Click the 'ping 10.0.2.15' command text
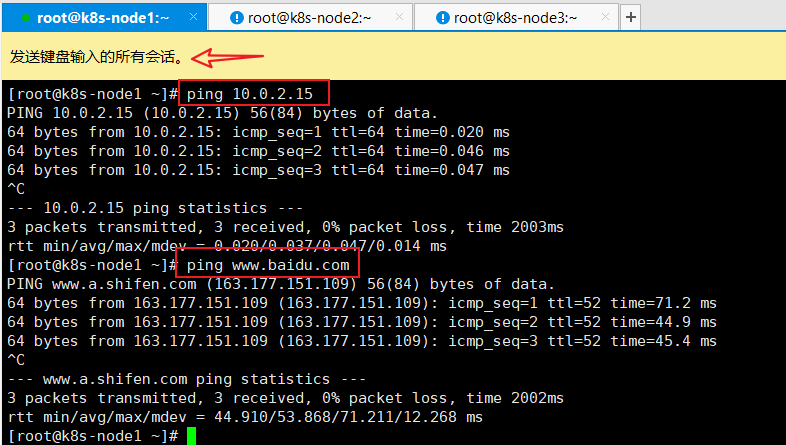Image resolution: width=786 pixels, height=445 pixels. tap(250, 94)
